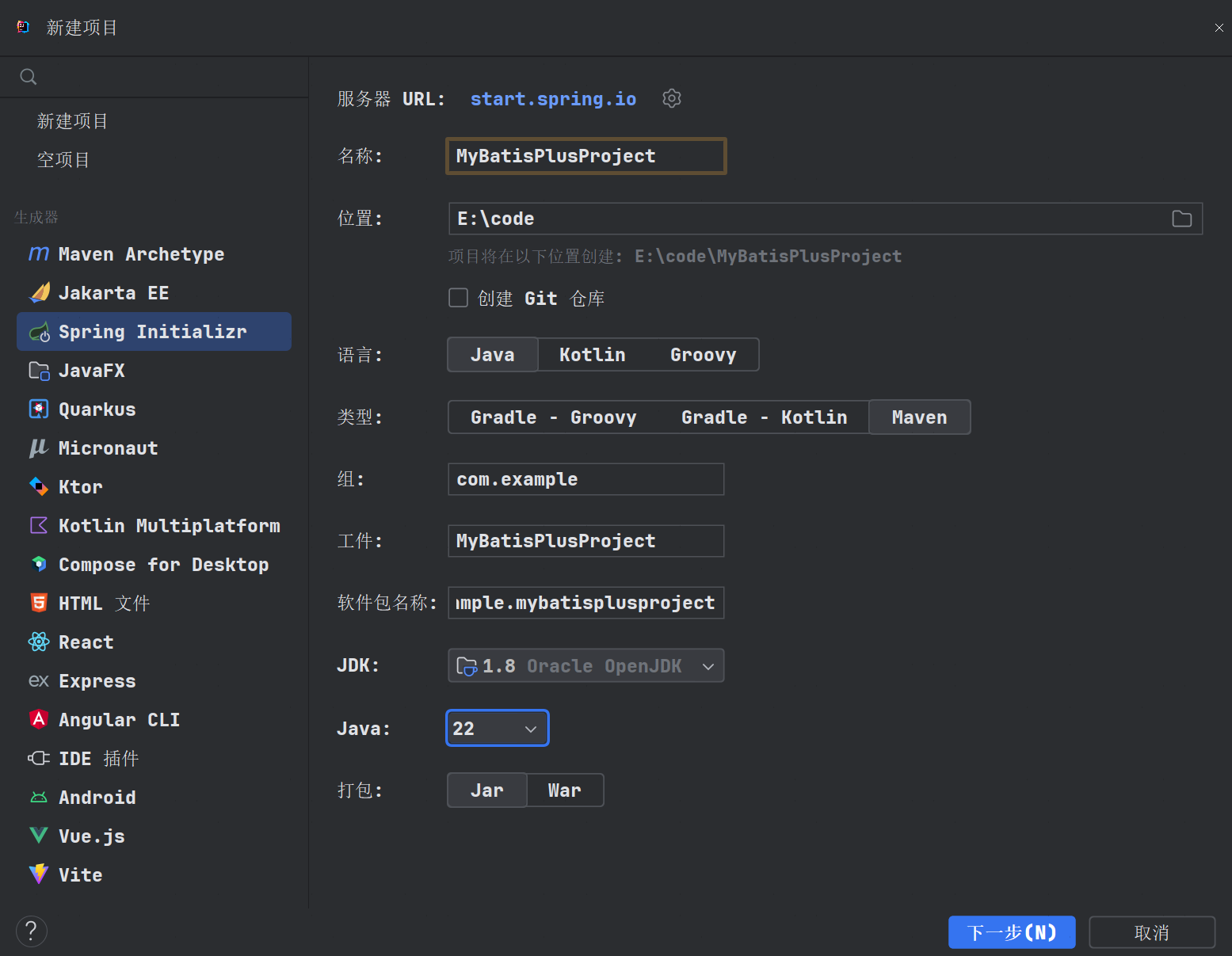Select the Express generator
This screenshot has width=1232, height=956.
coord(154,681)
